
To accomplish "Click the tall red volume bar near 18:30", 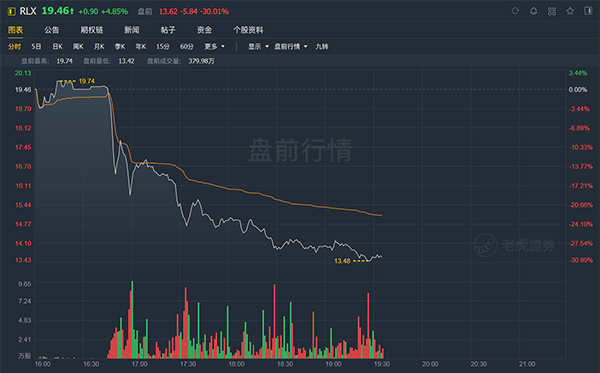I will pos(274,321).
